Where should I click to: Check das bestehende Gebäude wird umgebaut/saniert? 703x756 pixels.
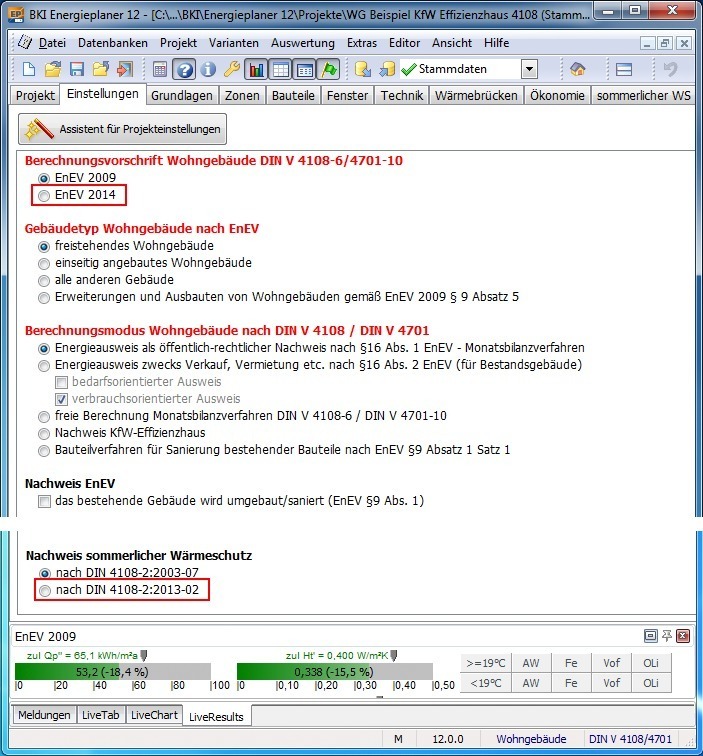coord(44,501)
